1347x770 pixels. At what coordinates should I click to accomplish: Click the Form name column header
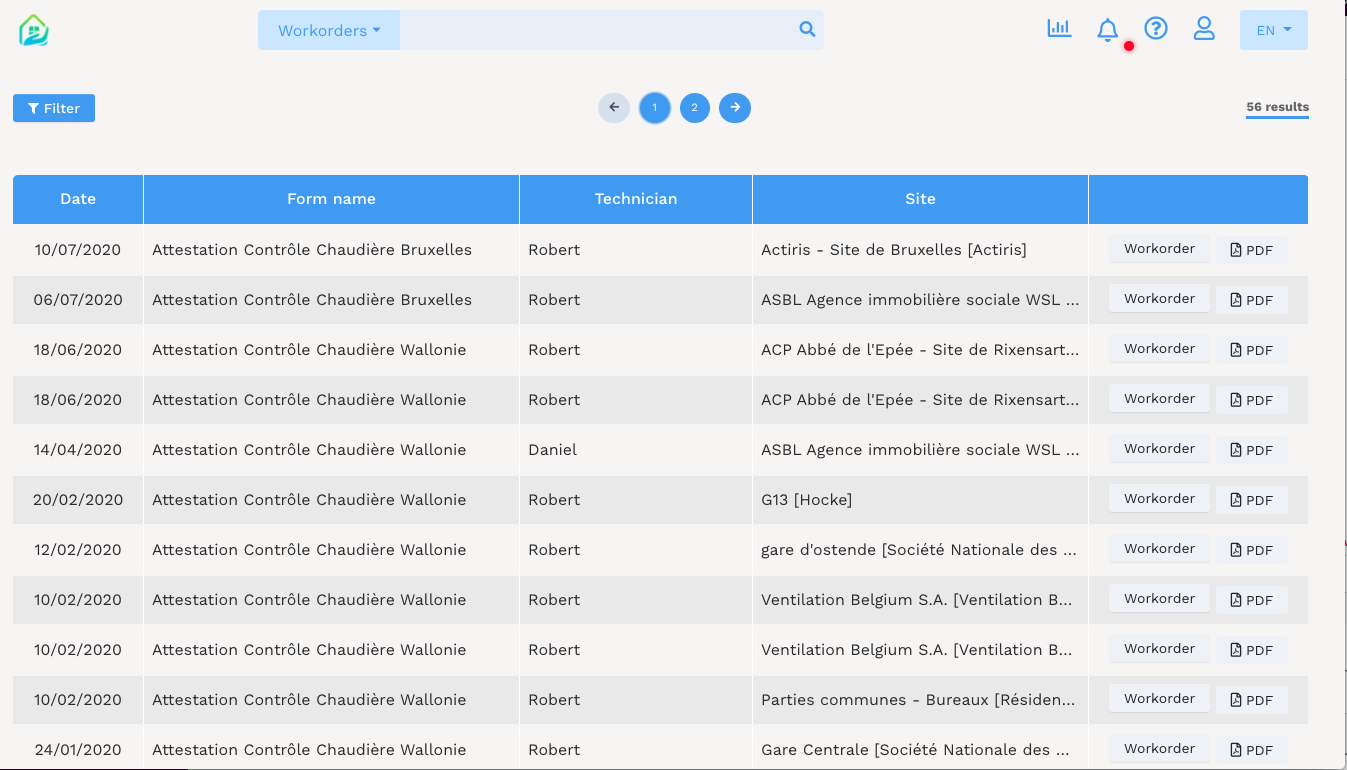331,199
